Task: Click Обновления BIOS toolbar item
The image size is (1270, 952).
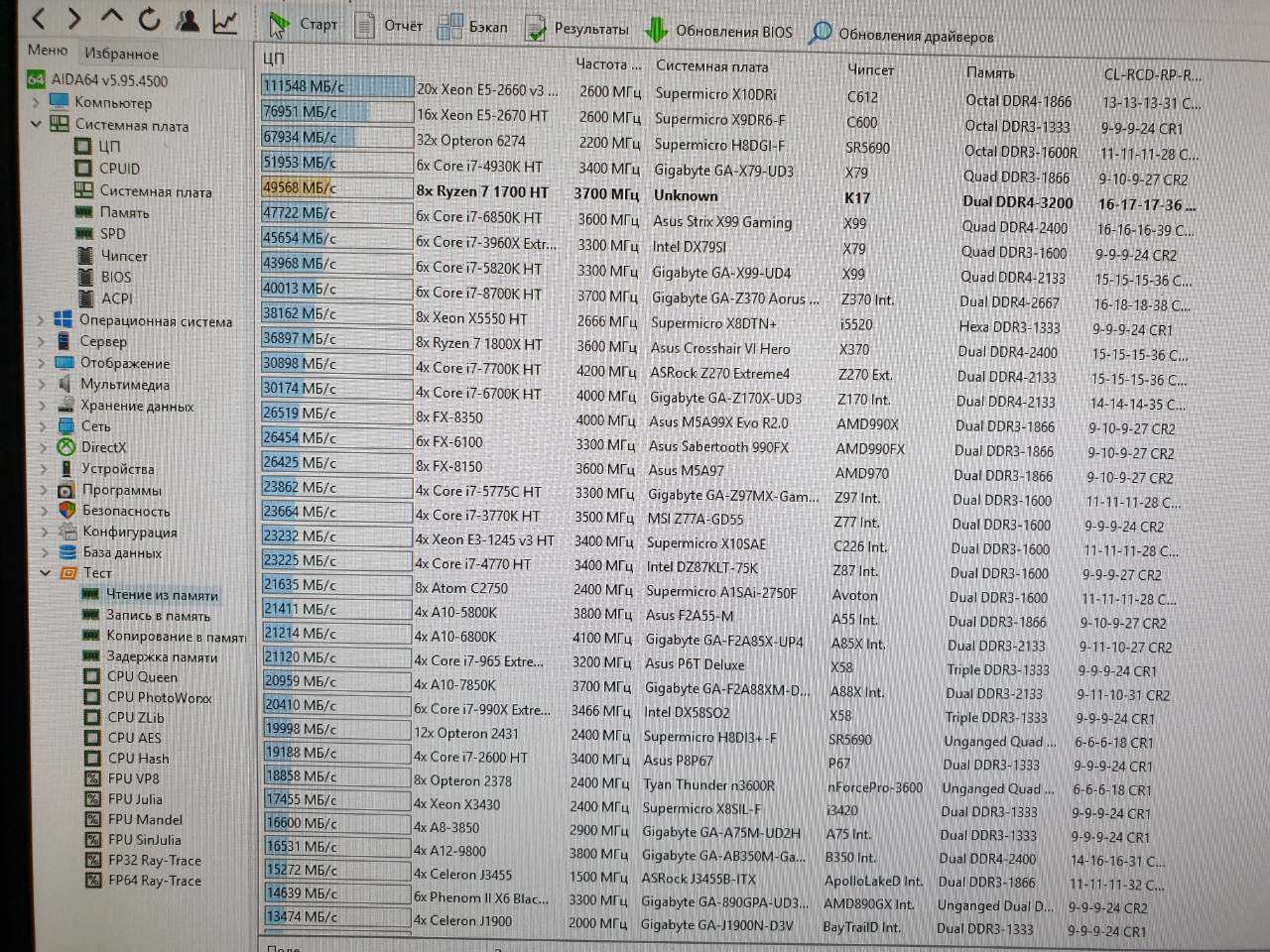Action: click(x=719, y=31)
